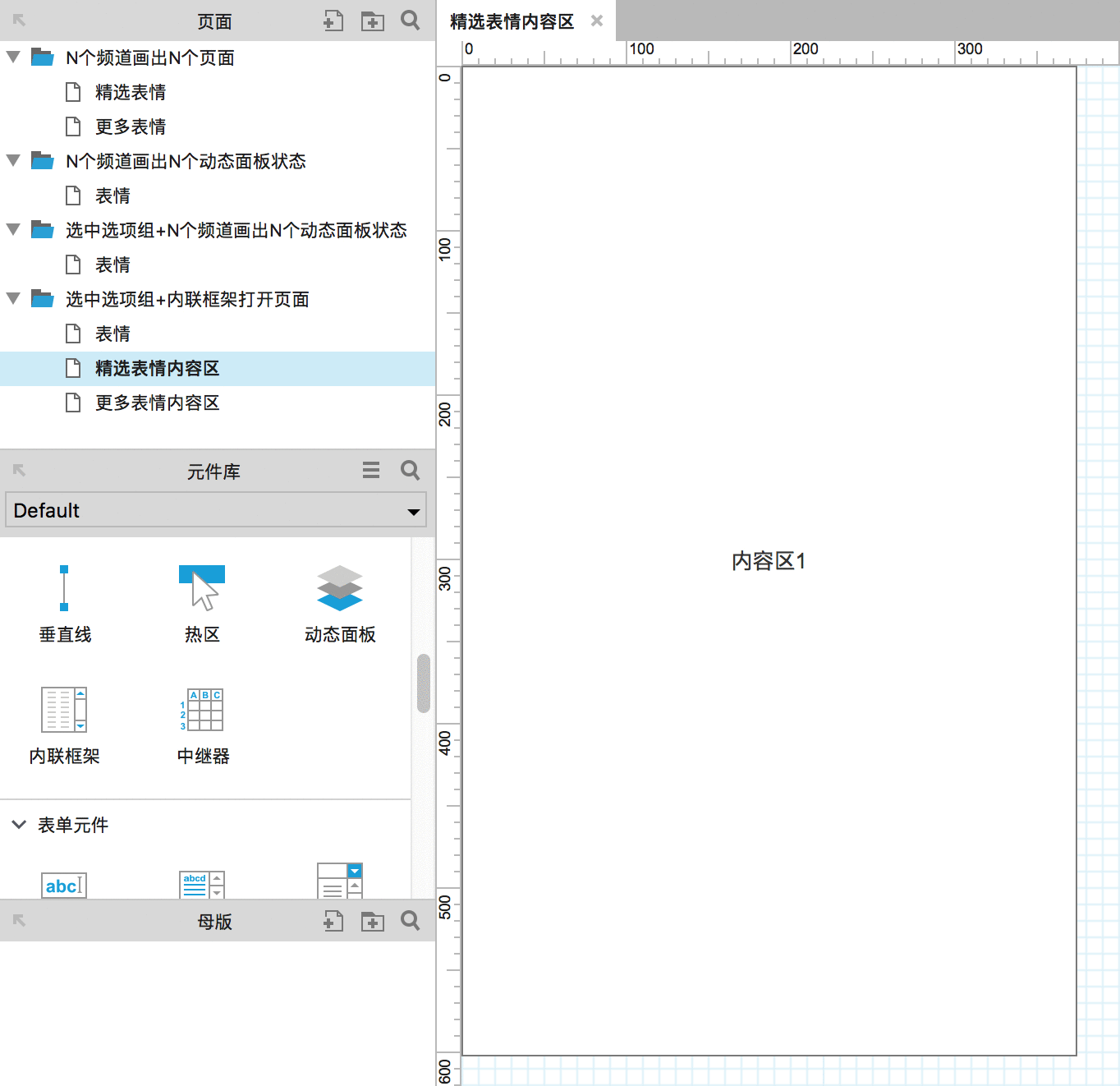The image size is (1120, 1086).
Task: Click folder icon of N个频道画出N个页面
Action: [x=43, y=57]
